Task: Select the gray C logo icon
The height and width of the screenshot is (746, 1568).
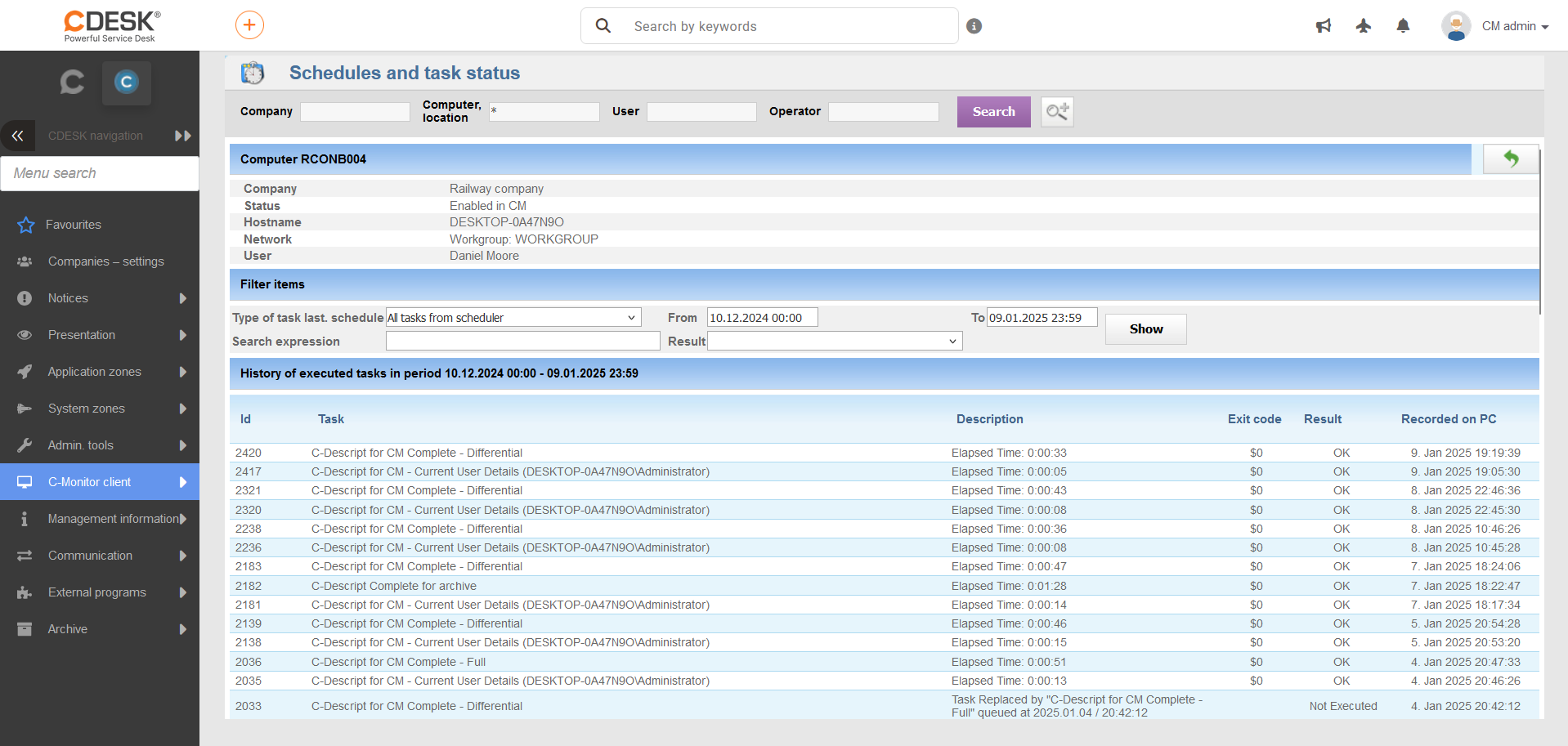Action: 72,83
